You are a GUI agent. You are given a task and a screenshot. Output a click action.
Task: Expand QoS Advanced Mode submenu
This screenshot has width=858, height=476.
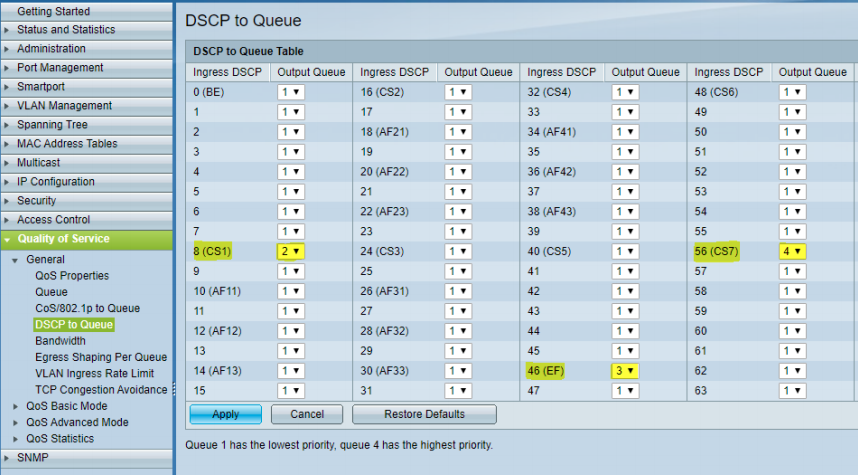pos(15,423)
